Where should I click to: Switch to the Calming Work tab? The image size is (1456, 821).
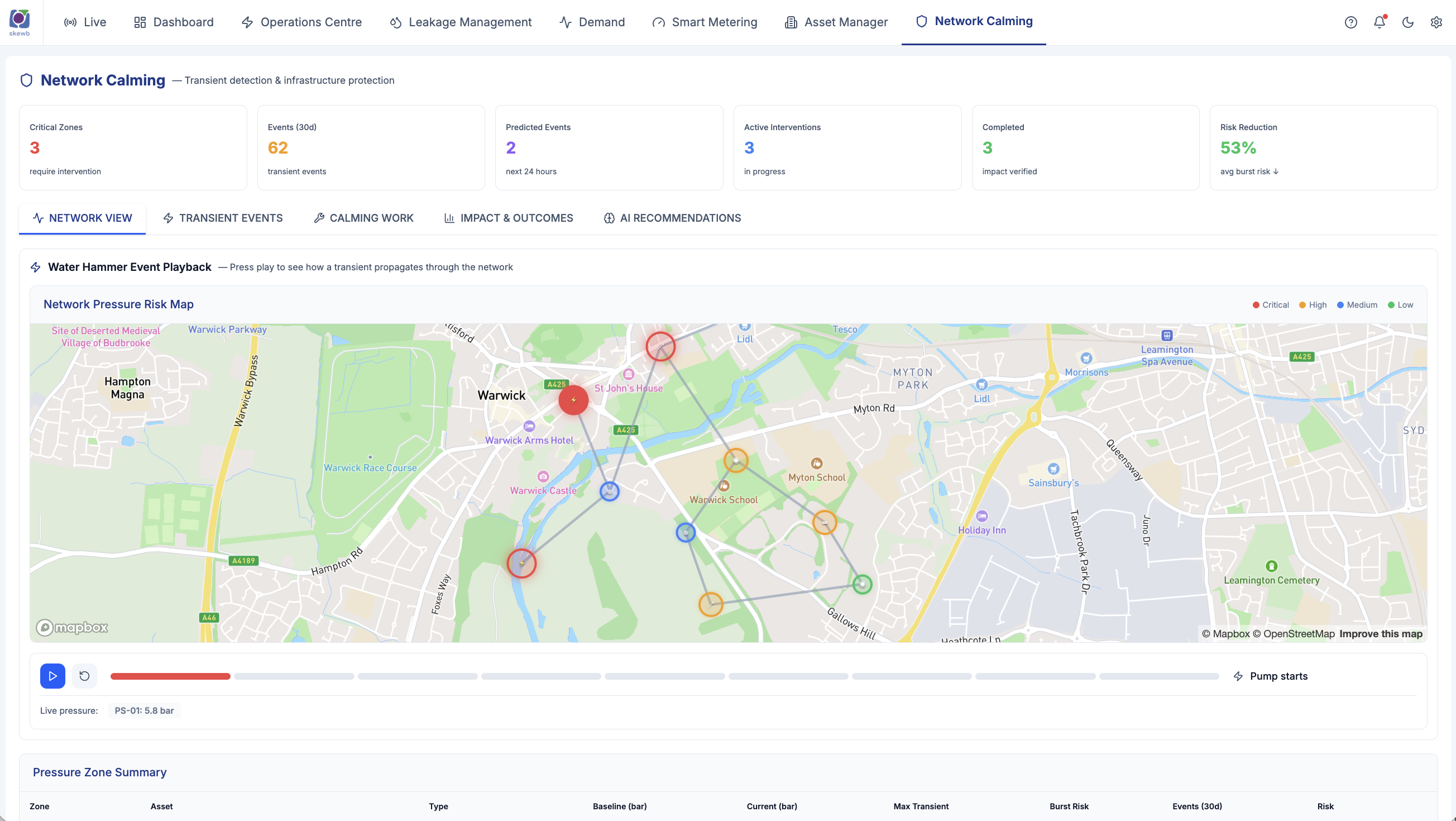pos(363,218)
